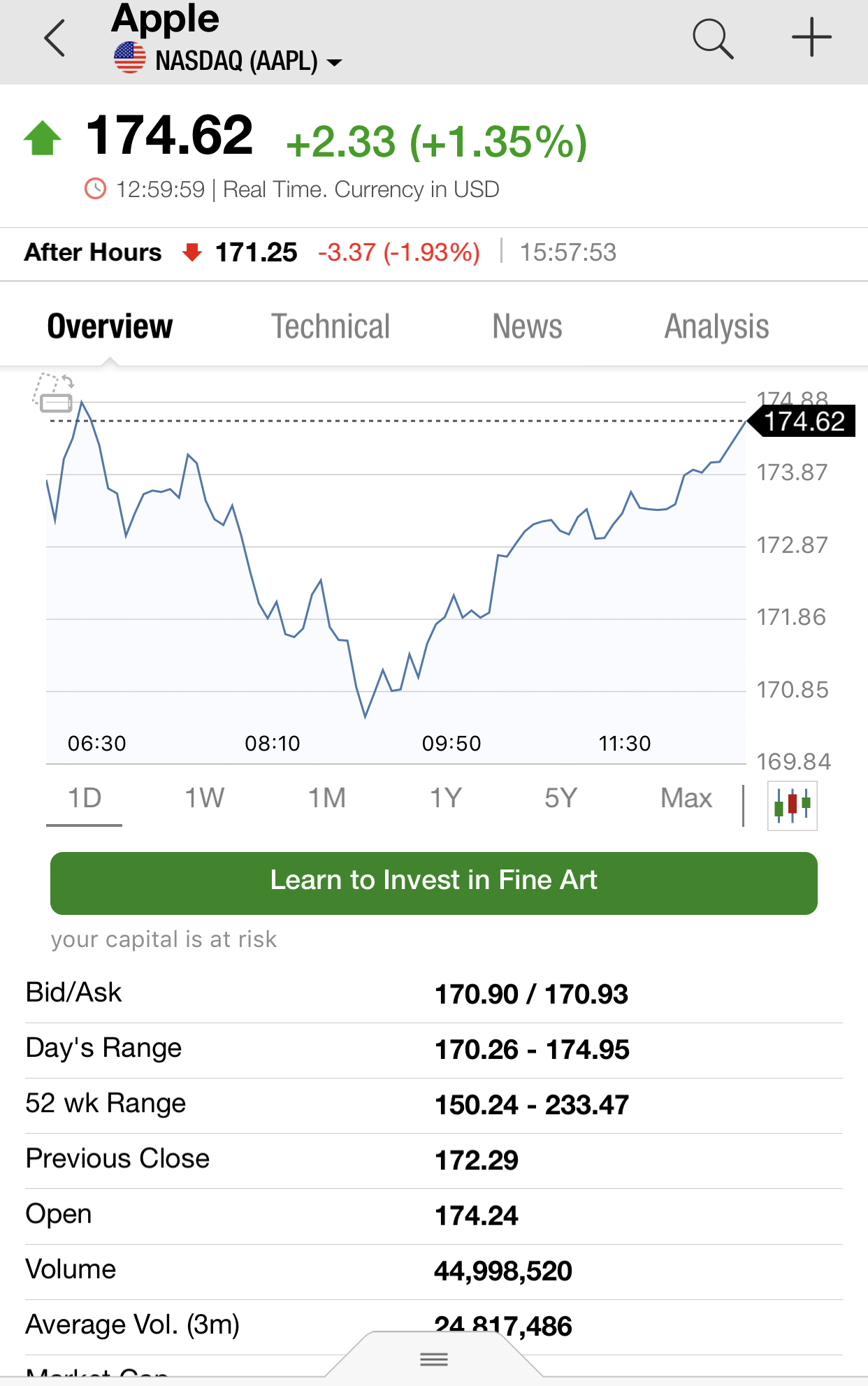The width and height of the screenshot is (868, 1386).
Task: Tap the red clock real-time icon
Action: pos(95,189)
